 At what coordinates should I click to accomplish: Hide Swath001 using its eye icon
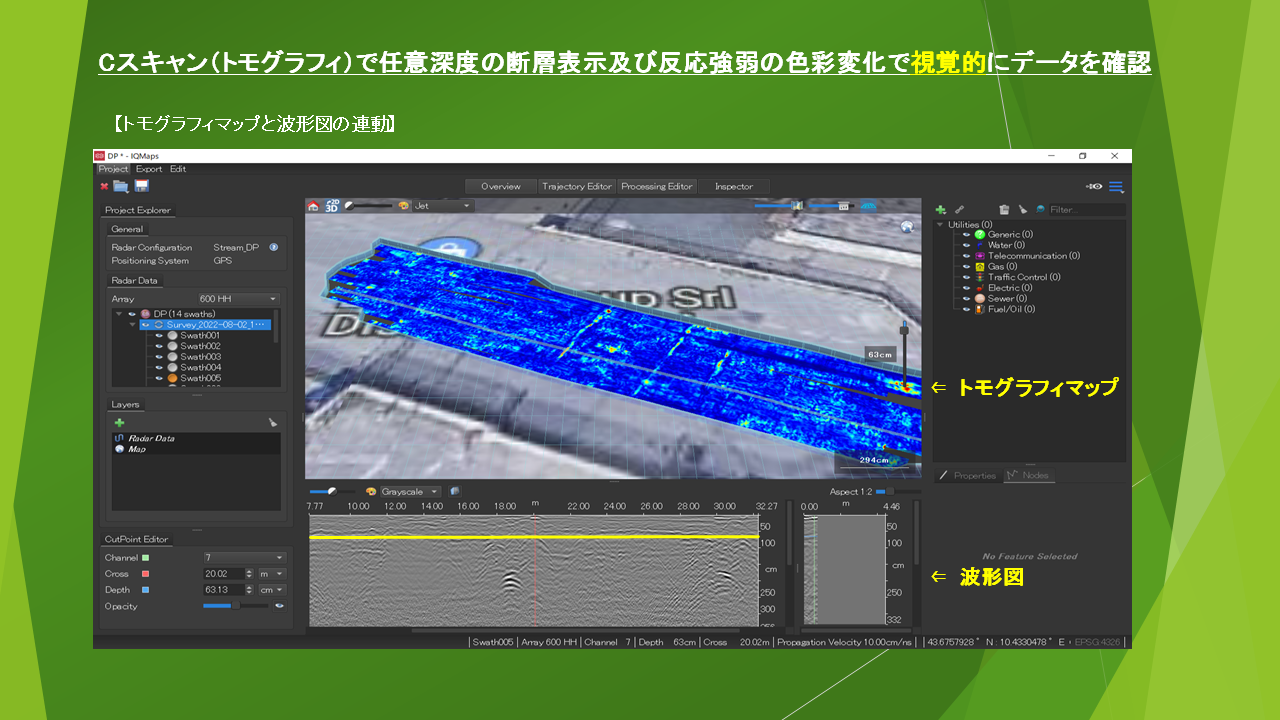coord(159,336)
